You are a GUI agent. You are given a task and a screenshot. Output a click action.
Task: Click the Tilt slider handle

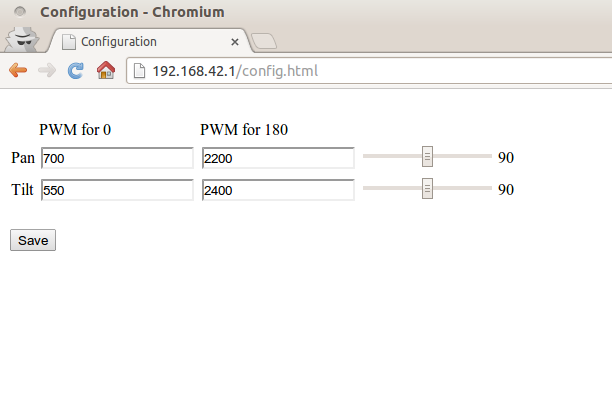427,188
